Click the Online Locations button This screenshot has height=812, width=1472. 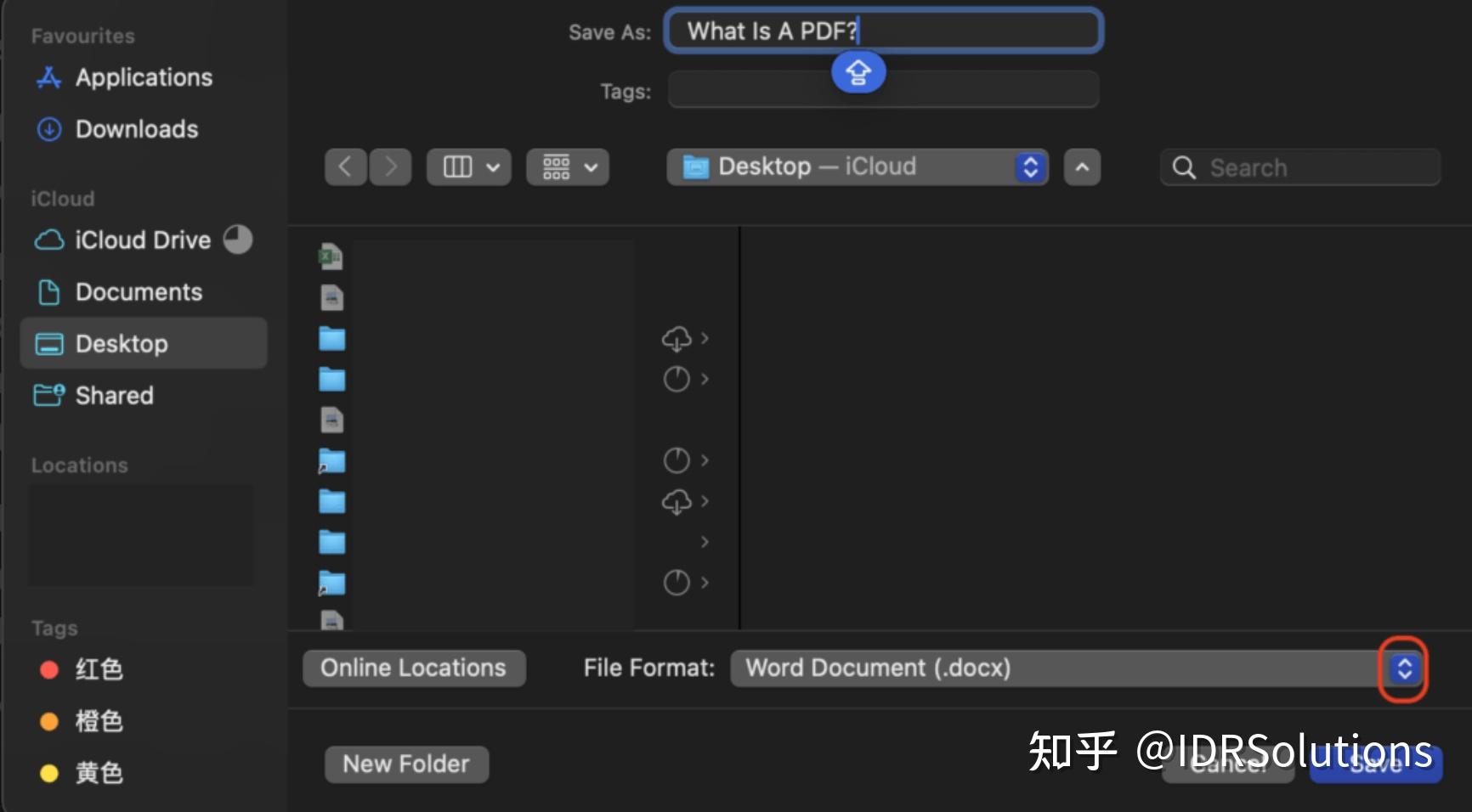pyautogui.click(x=413, y=668)
